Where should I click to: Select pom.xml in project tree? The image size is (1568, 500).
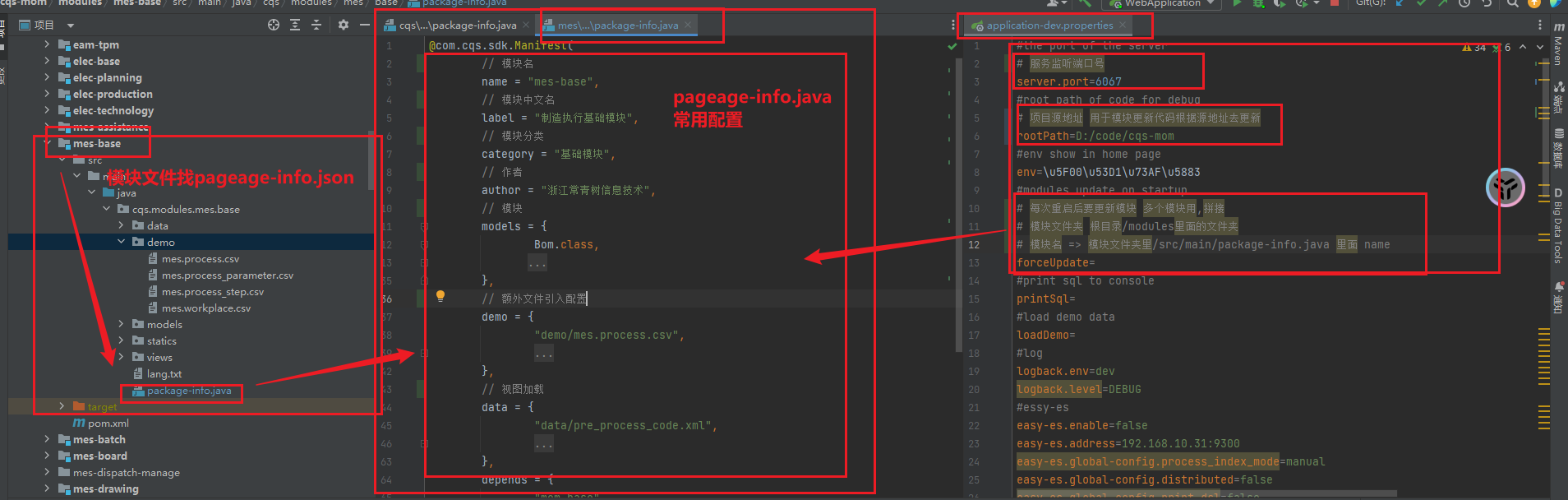[108, 423]
